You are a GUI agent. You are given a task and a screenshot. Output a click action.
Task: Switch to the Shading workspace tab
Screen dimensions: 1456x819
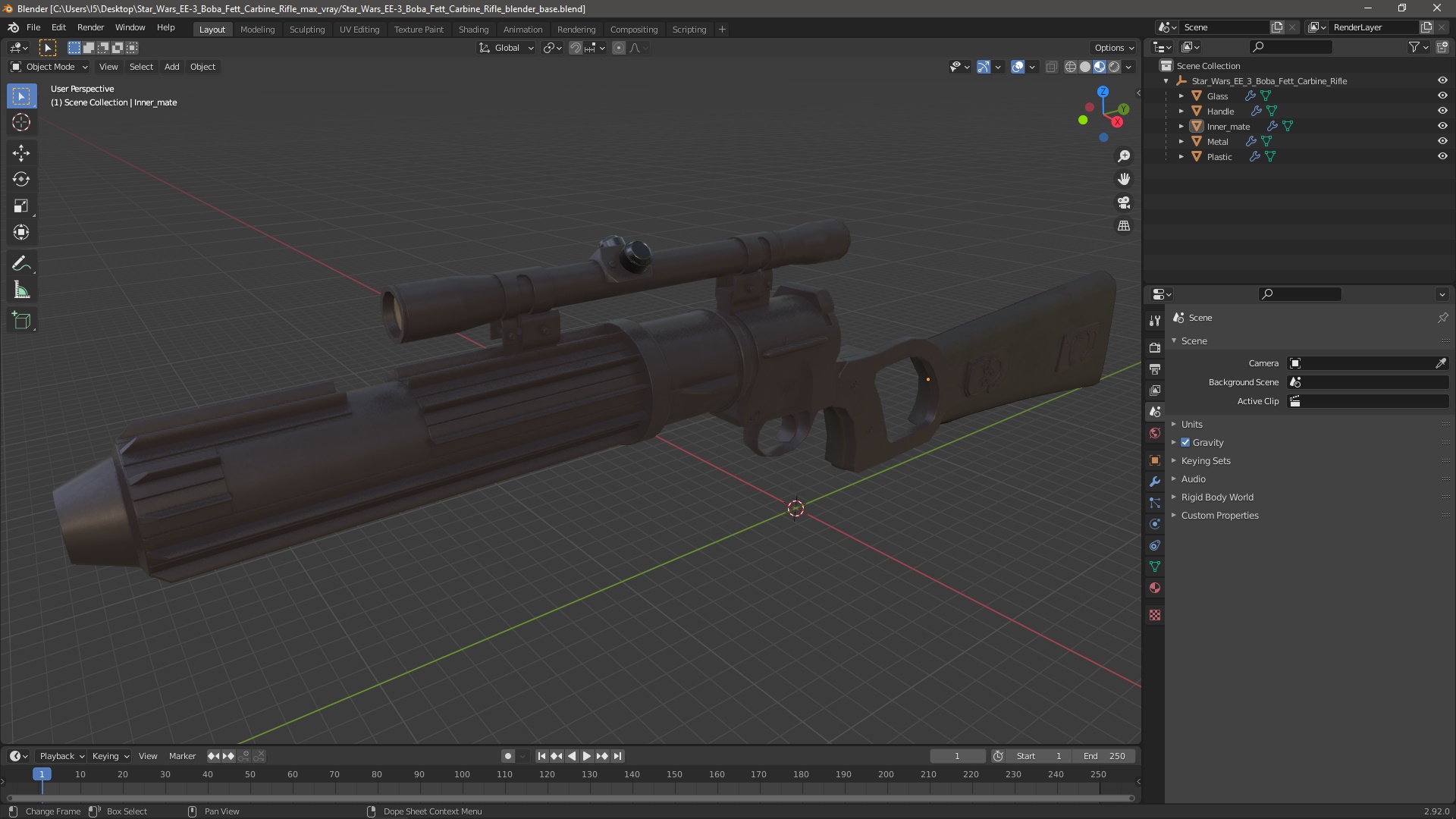pyautogui.click(x=473, y=29)
